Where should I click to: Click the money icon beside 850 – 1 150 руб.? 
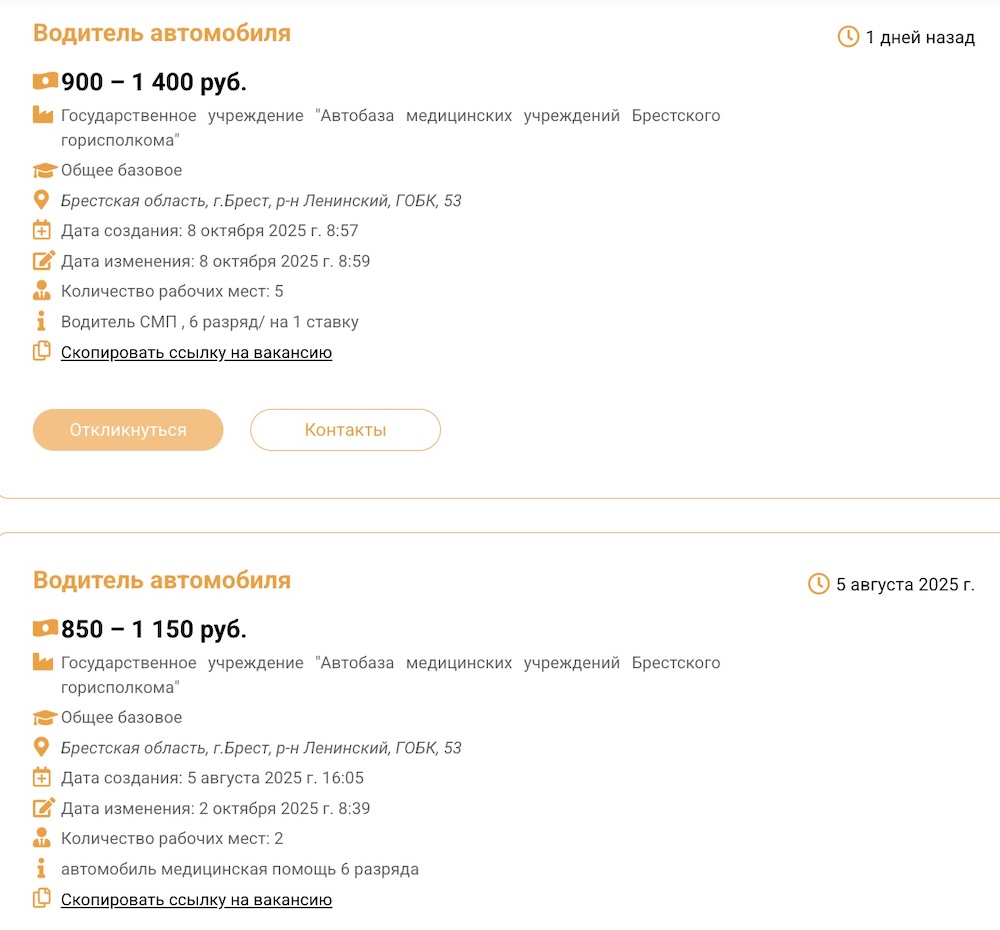pyautogui.click(x=45, y=628)
